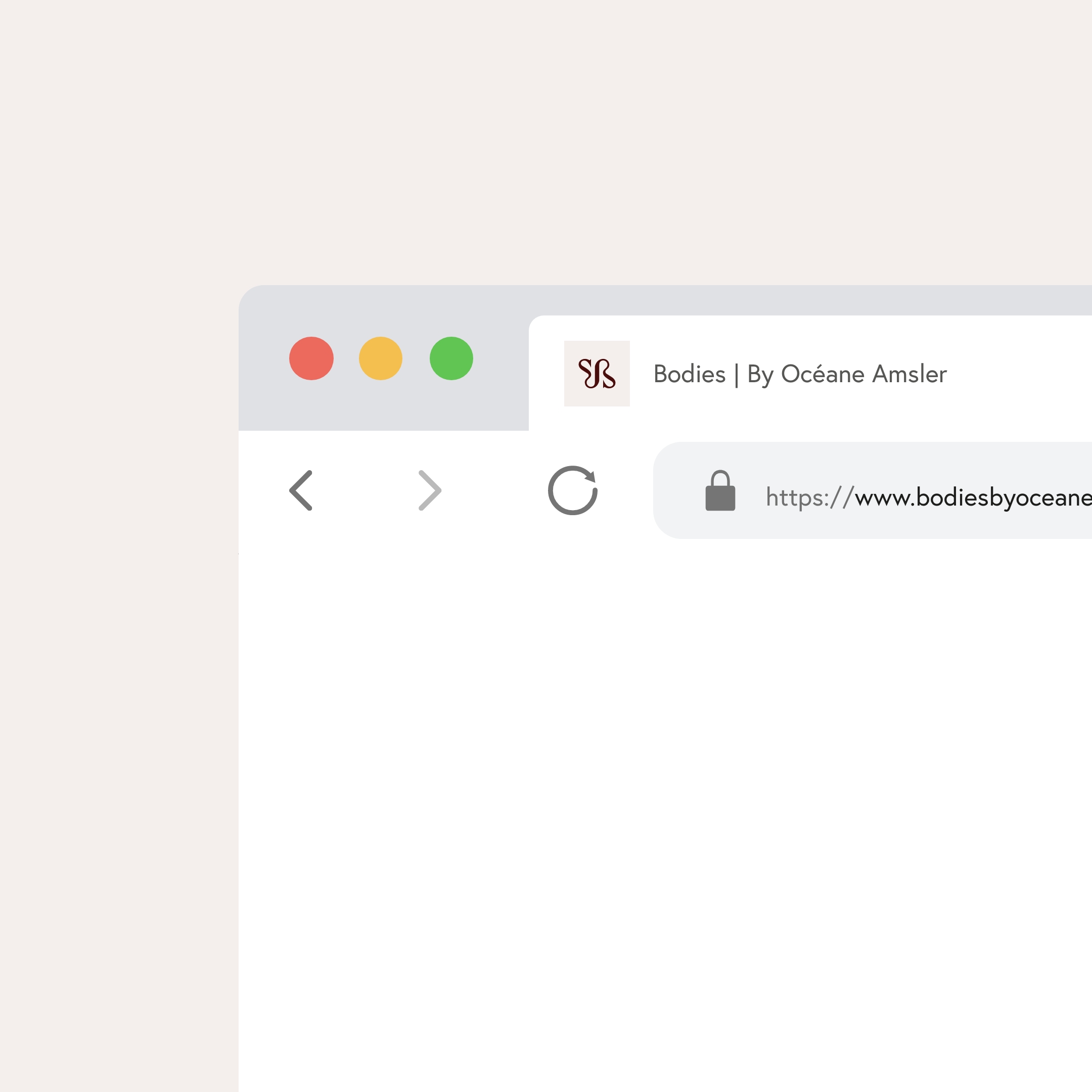Minimize the window with the yellow button
Image resolution: width=1092 pixels, height=1092 pixels.
point(380,358)
